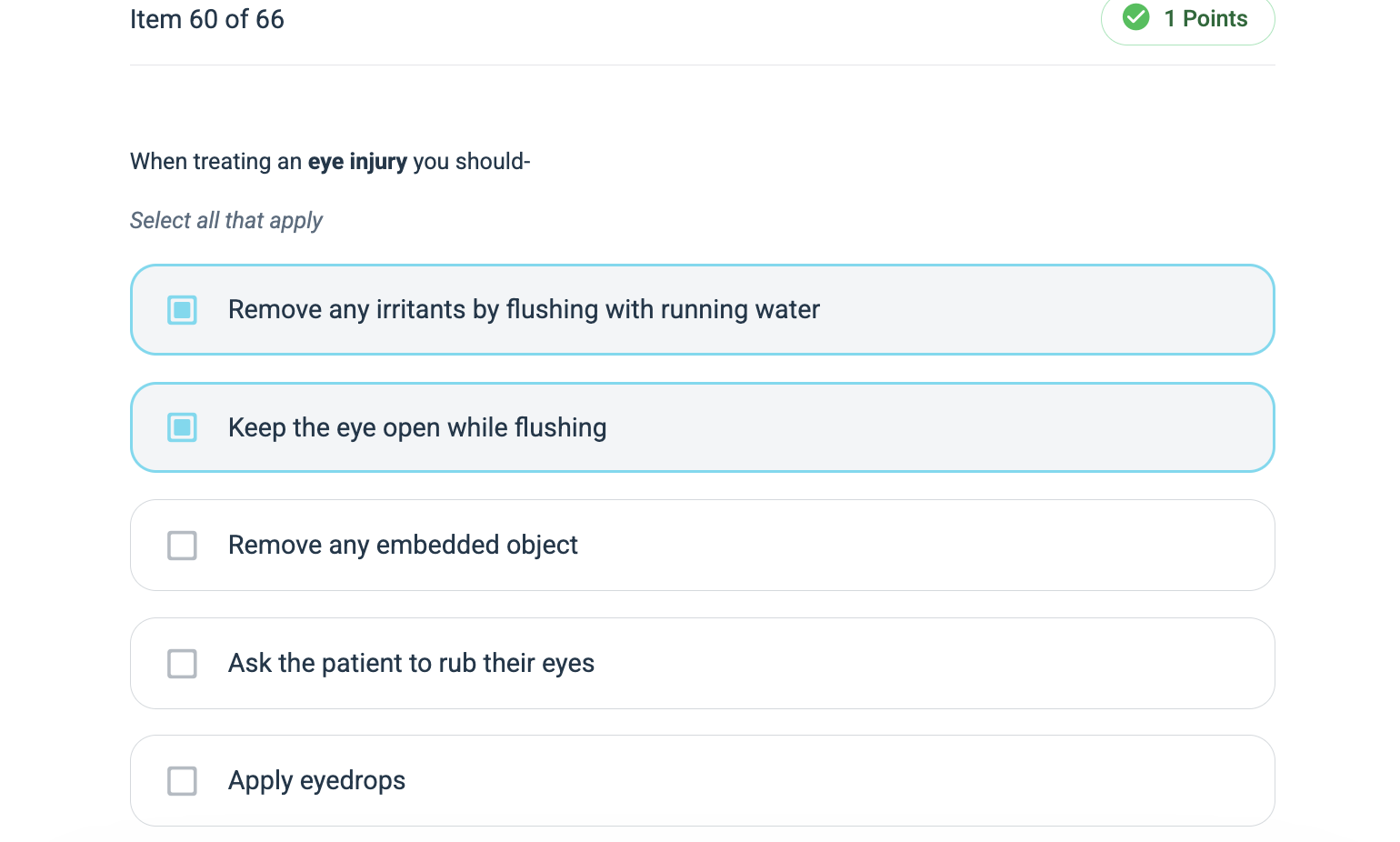Click the "When treating an" question text

(x=215, y=162)
